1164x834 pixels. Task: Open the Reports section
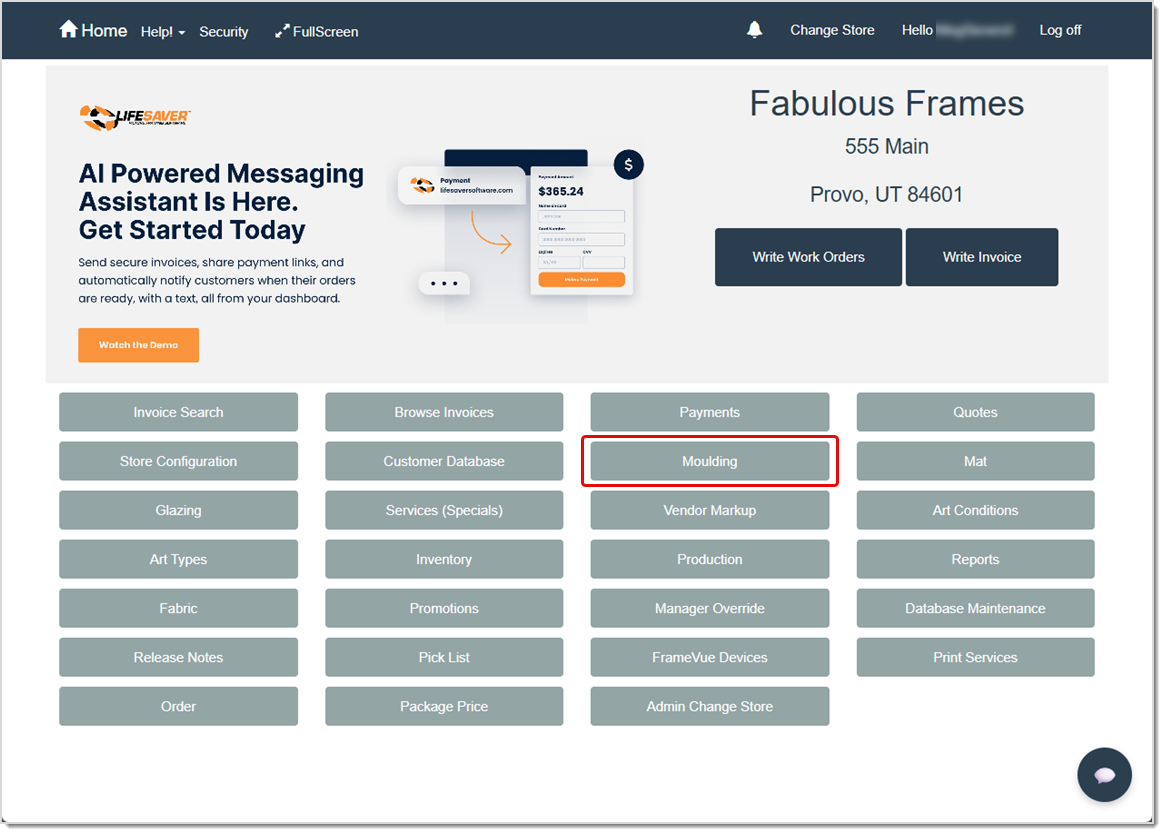pyautogui.click(x=975, y=559)
